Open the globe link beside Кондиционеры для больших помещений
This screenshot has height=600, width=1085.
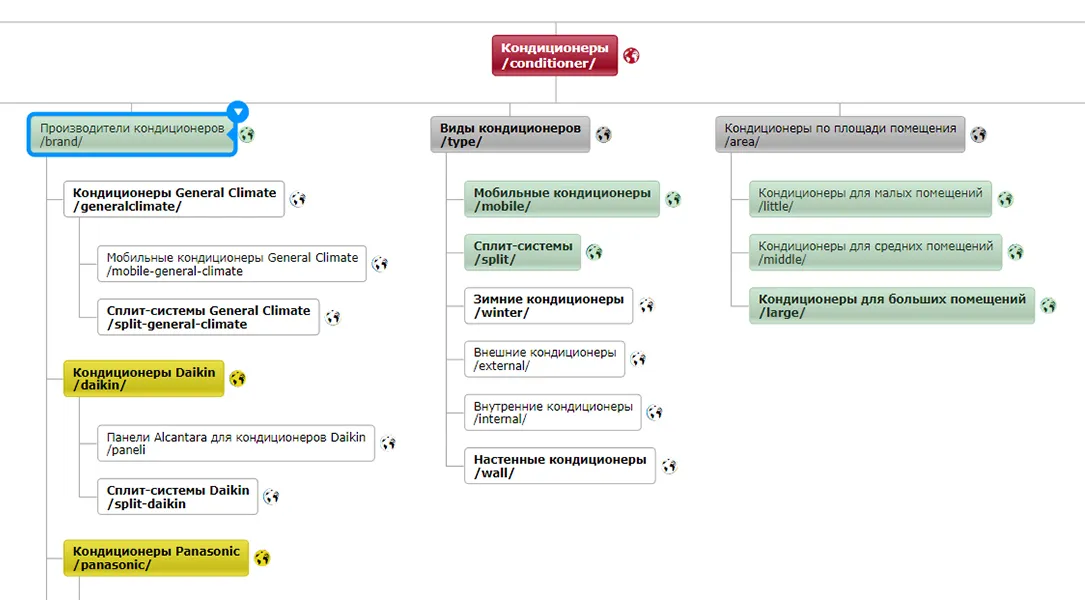1048,305
